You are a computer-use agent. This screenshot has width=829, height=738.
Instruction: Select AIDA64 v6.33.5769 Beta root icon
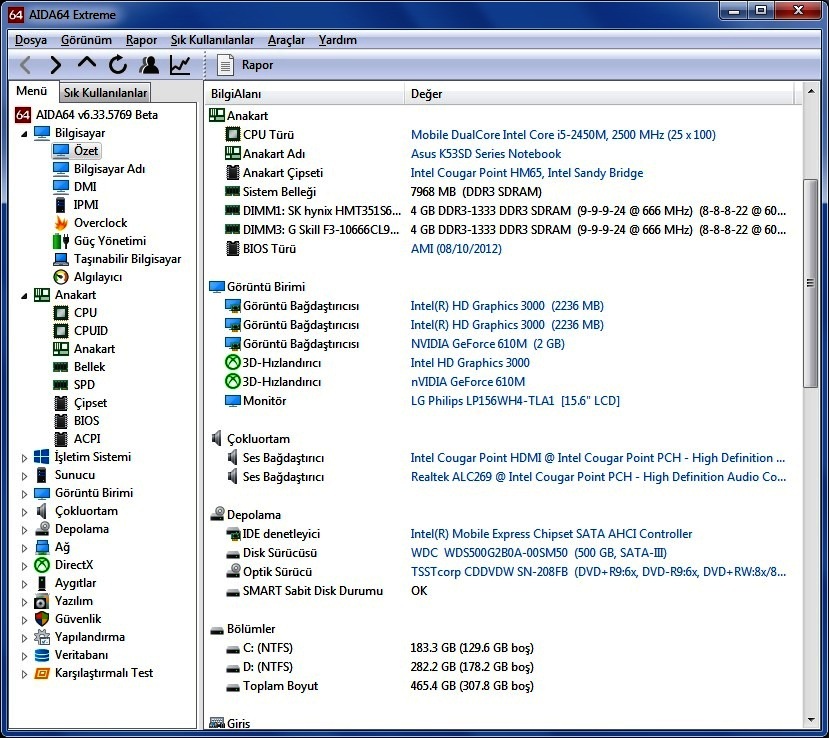pos(23,115)
